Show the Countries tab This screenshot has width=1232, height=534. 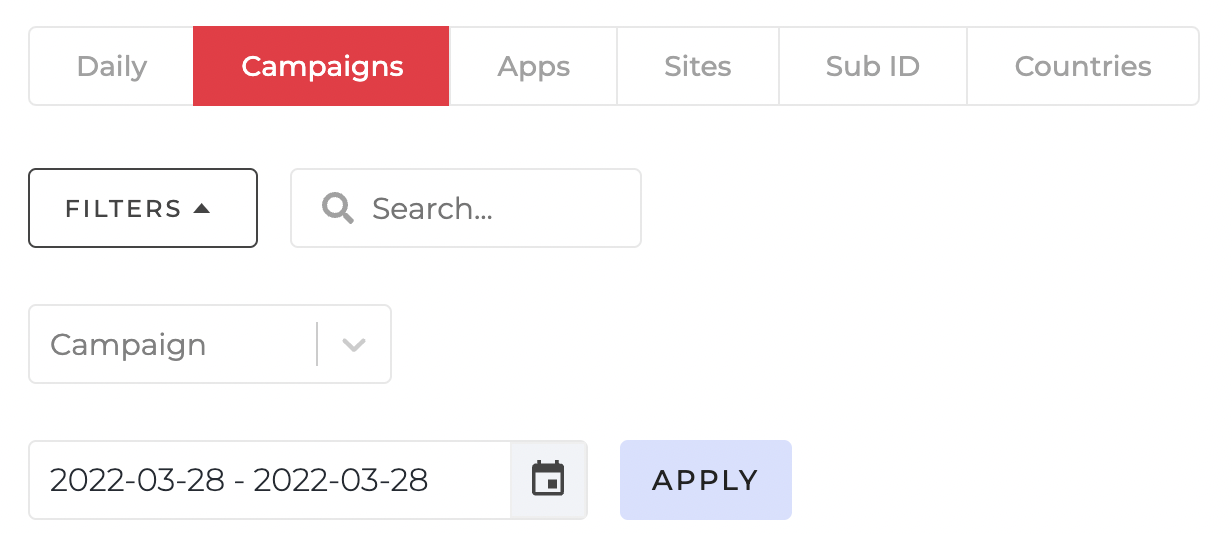point(1083,66)
